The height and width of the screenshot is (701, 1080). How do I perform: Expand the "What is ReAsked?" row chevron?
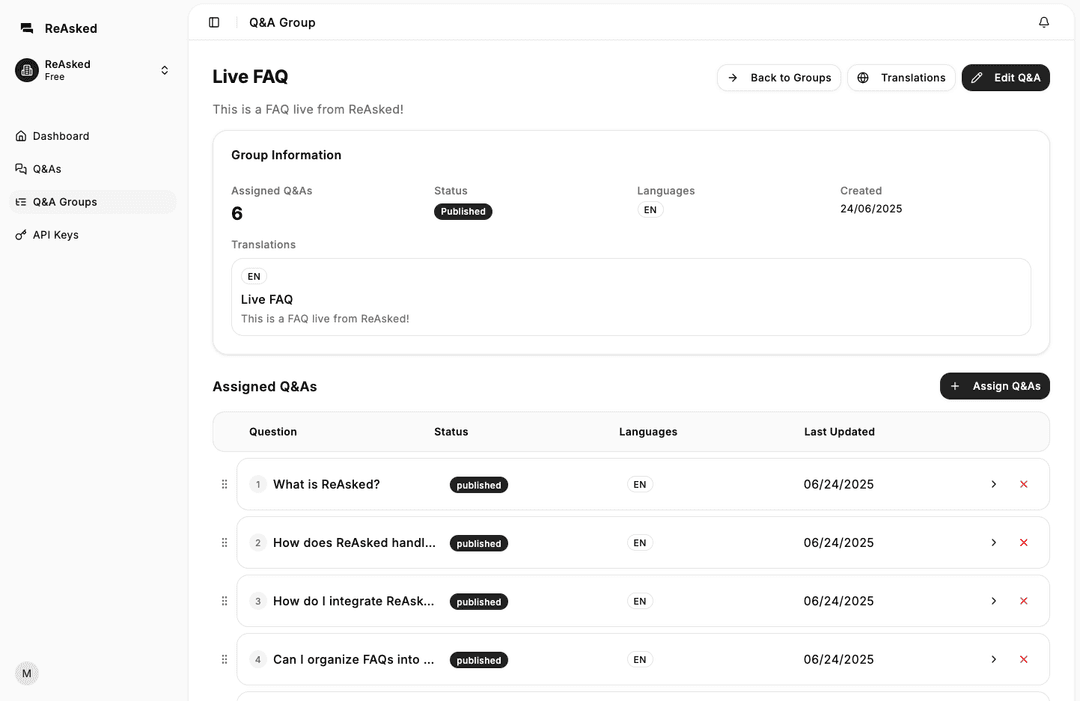[993, 484]
